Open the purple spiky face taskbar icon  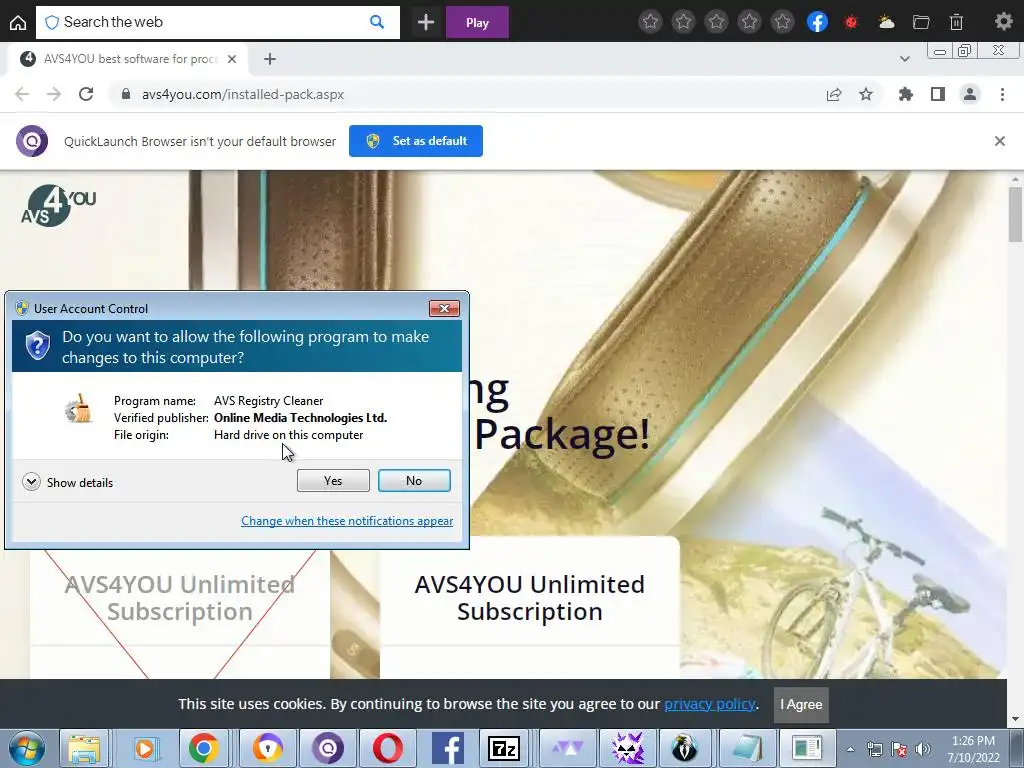point(628,748)
